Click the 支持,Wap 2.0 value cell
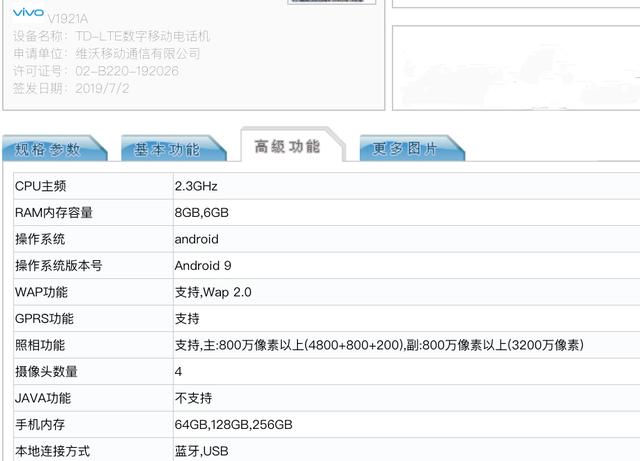The height and width of the screenshot is (461, 640). point(407,292)
